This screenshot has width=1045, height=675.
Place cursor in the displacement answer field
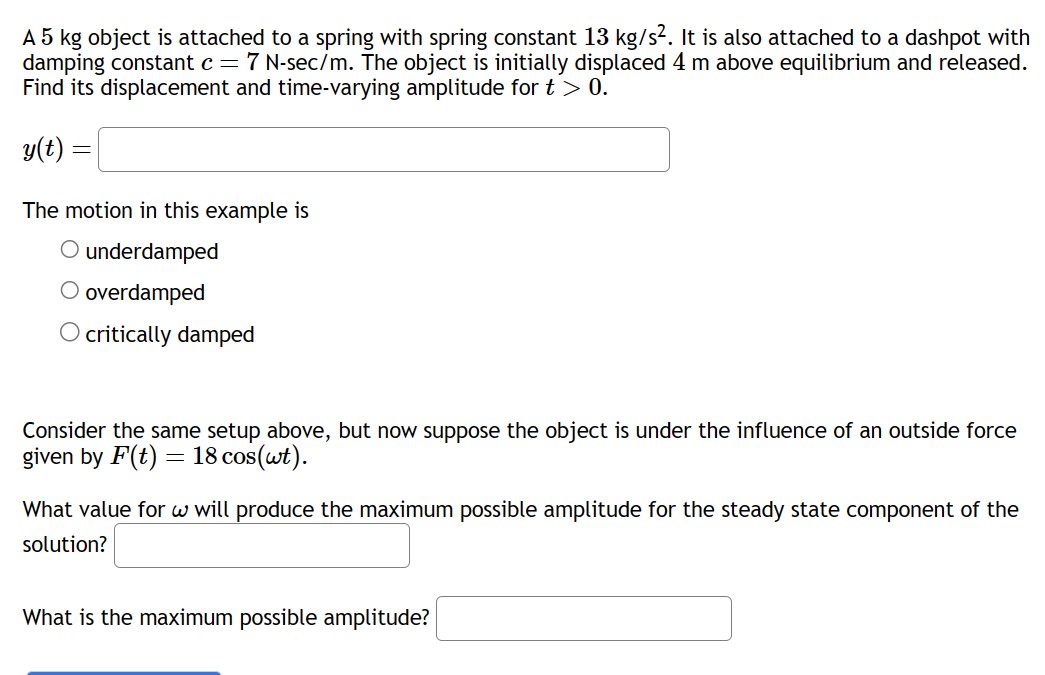pos(384,148)
